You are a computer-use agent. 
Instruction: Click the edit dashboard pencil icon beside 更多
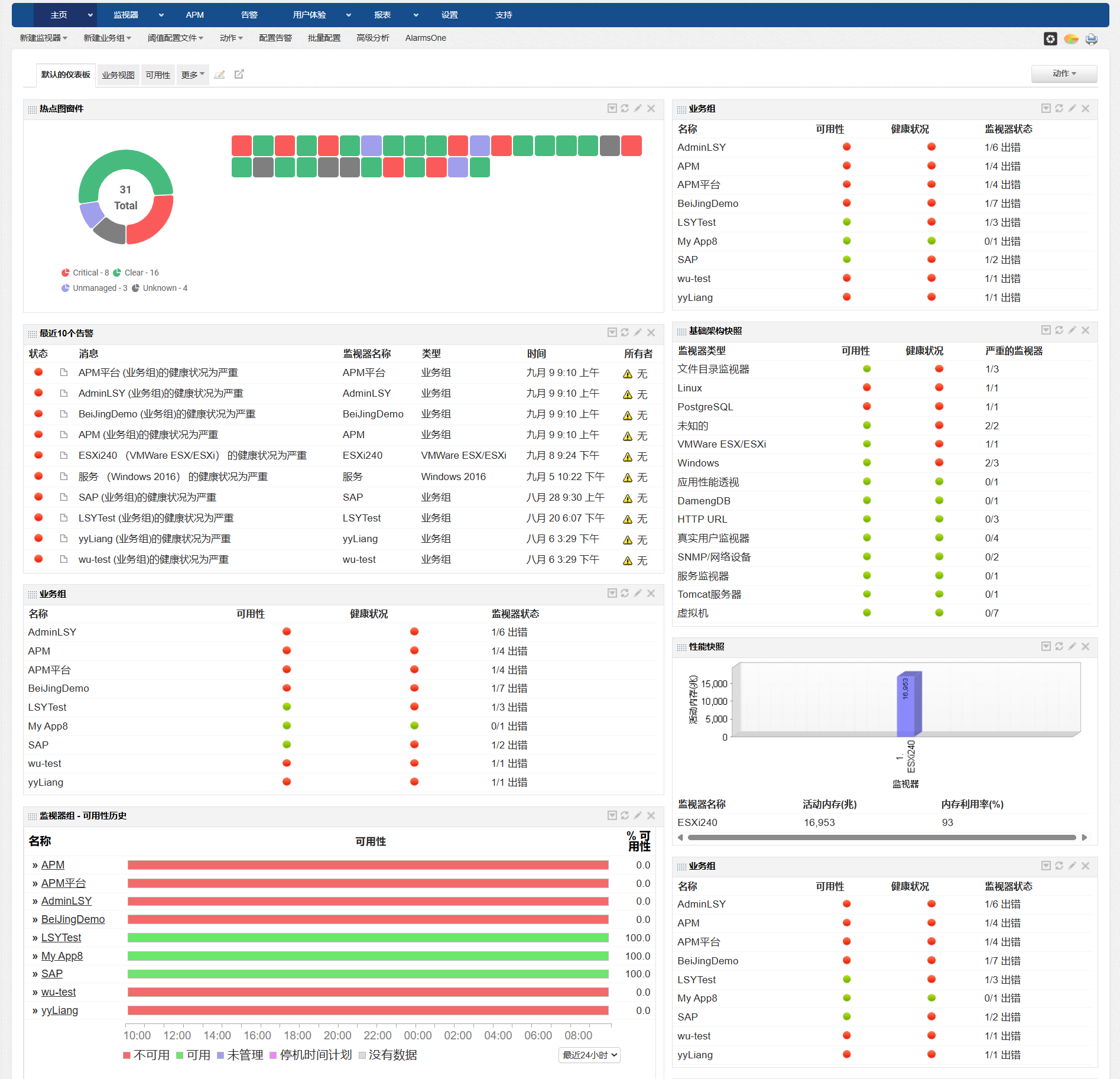[219, 74]
